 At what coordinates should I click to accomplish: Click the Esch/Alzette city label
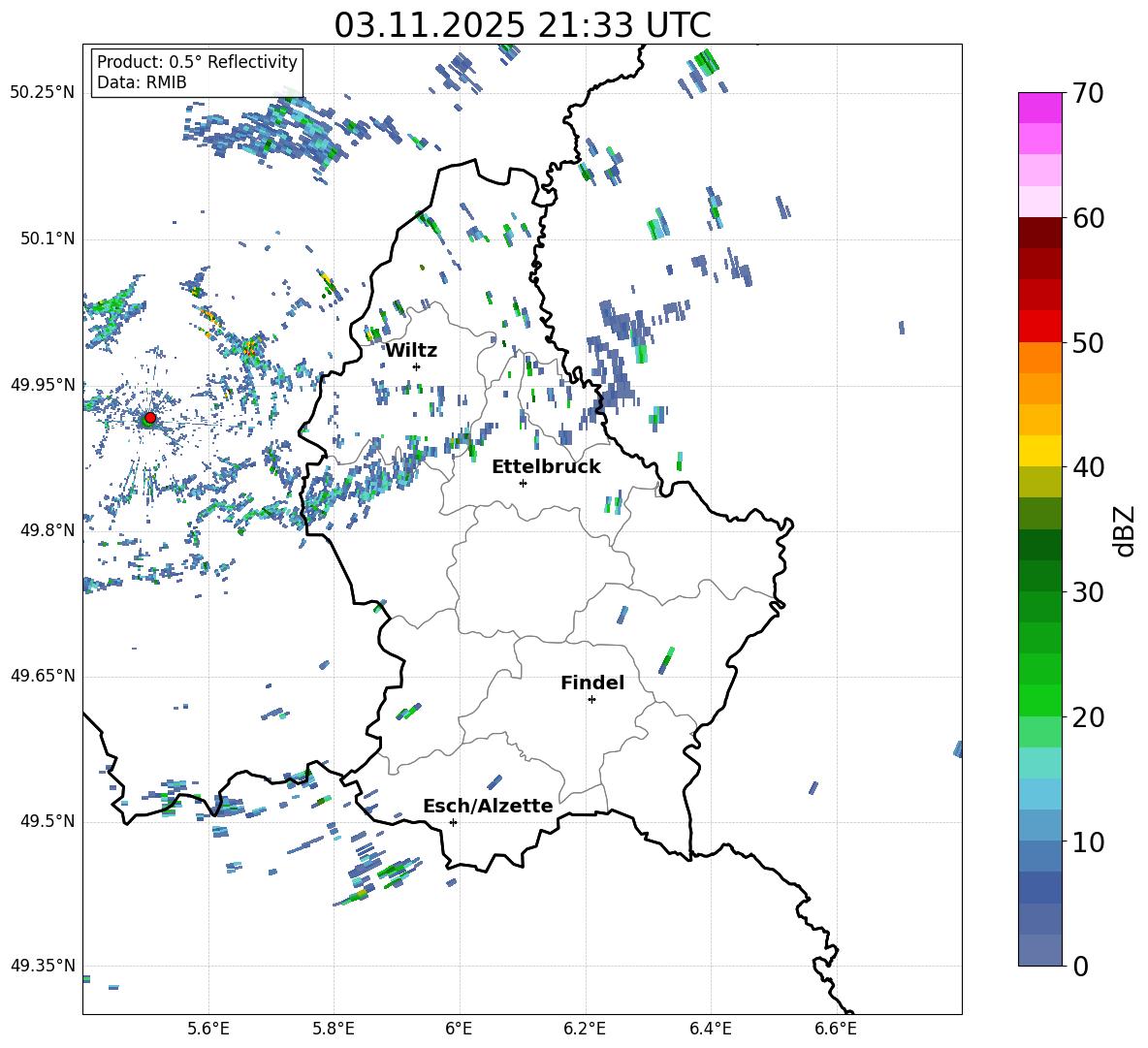488,806
